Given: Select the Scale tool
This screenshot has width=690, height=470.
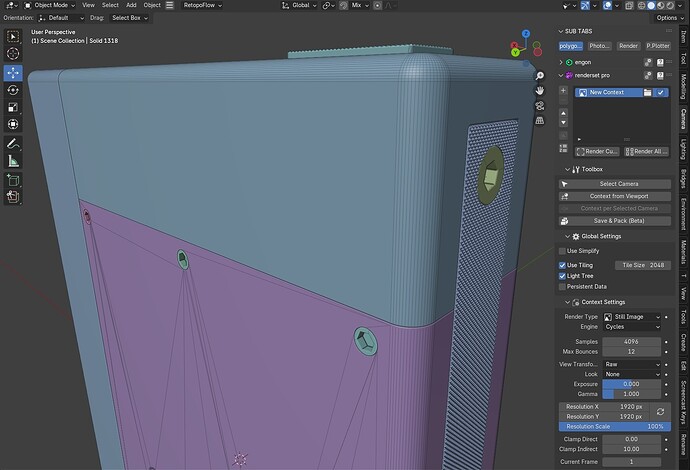Looking at the screenshot, I should coord(13,107).
